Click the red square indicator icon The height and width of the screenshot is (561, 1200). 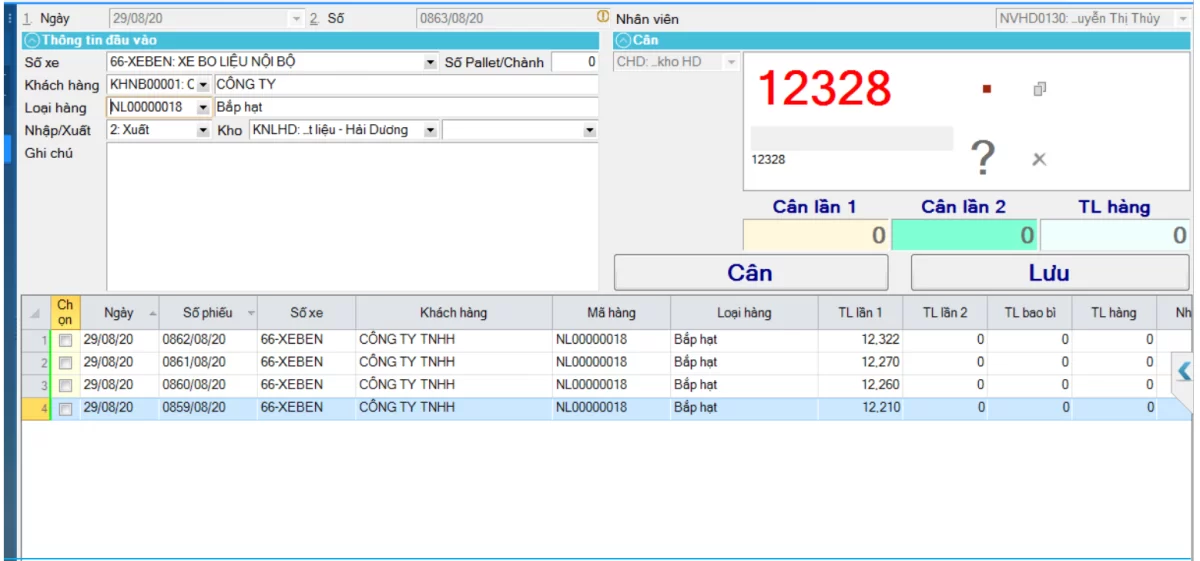tap(987, 90)
